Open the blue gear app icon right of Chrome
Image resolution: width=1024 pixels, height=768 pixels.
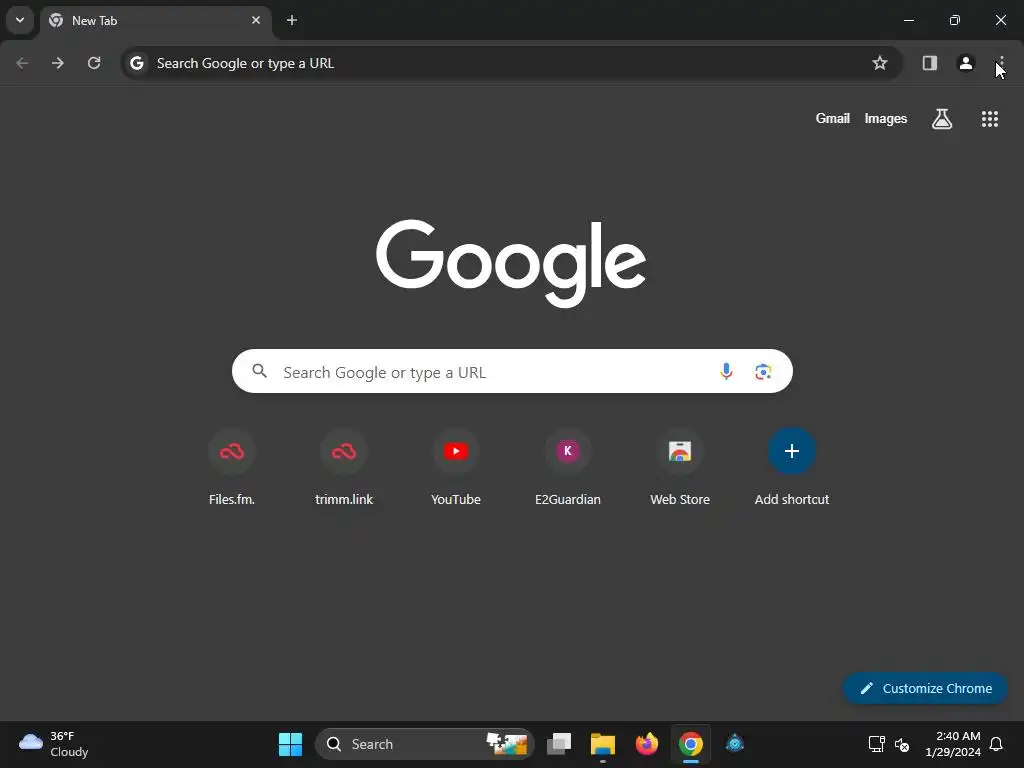pos(735,744)
